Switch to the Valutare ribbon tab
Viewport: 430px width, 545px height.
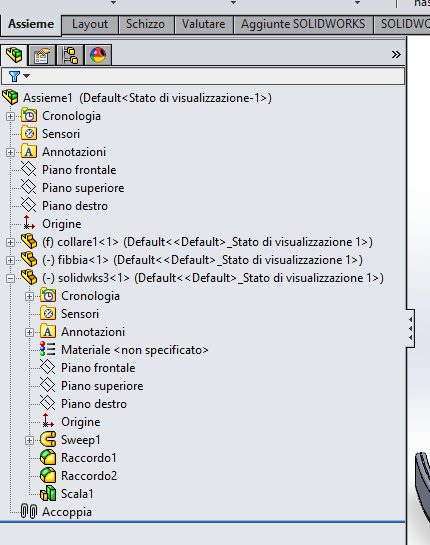point(203,24)
